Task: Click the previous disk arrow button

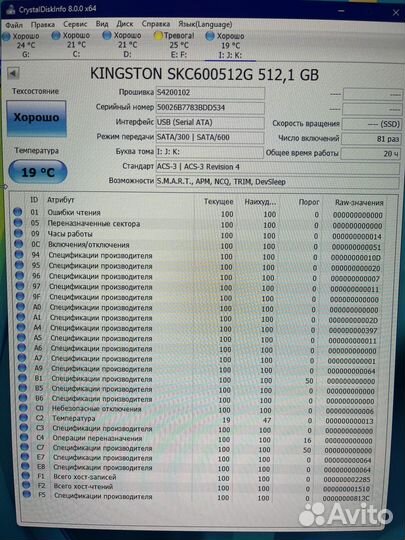Action: pyautogui.click(x=13, y=73)
